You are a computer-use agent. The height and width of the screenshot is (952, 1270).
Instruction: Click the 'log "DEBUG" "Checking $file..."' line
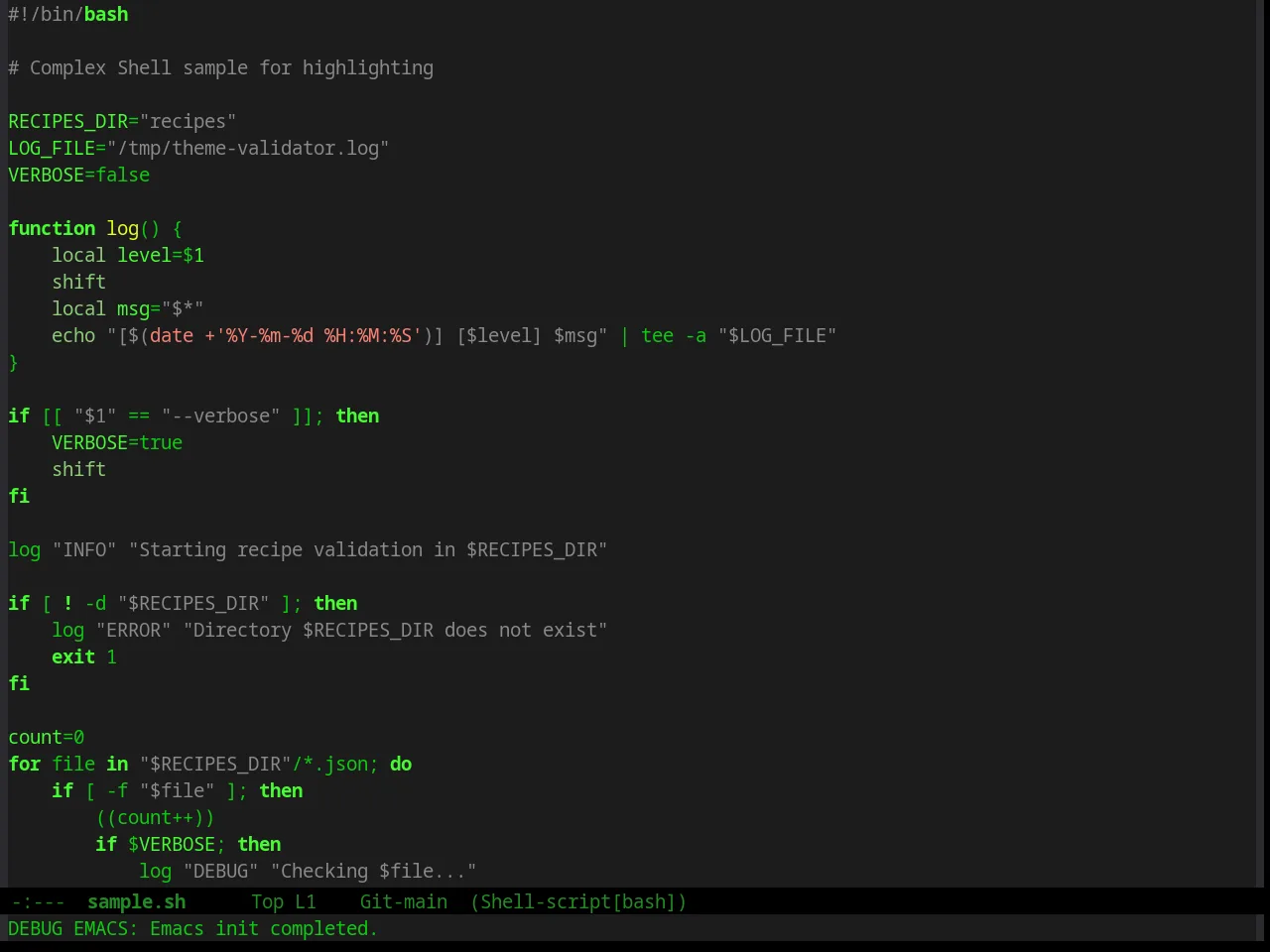(308, 871)
